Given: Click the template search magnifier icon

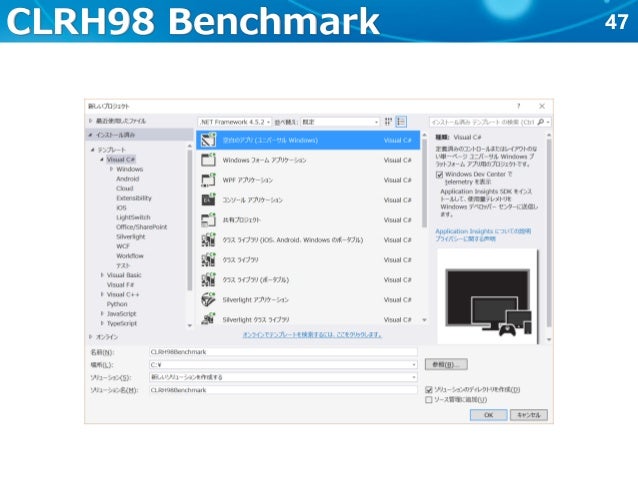Looking at the screenshot, I should coord(540,122).
